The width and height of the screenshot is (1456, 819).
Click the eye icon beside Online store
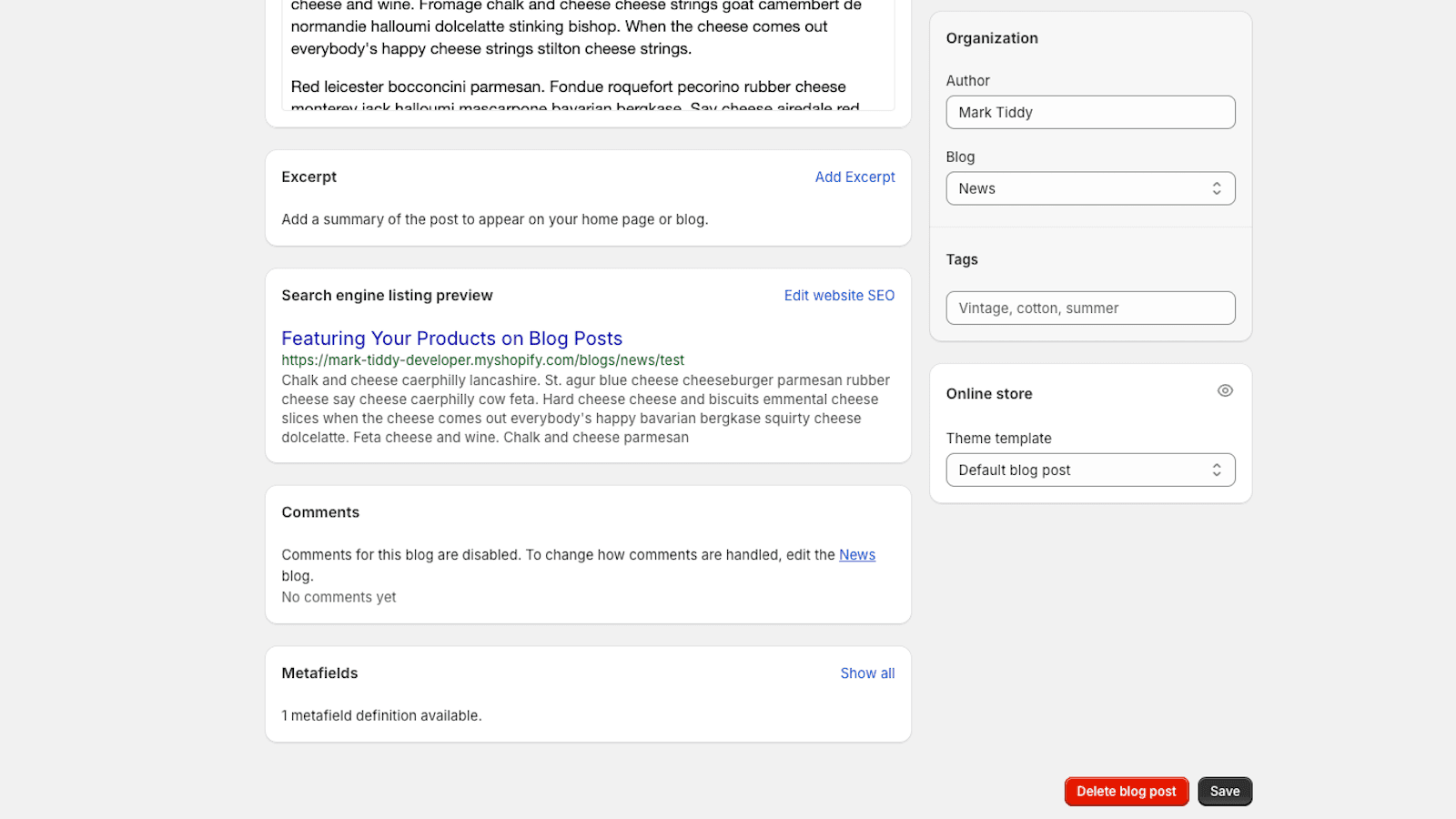tap(1225, 391)
